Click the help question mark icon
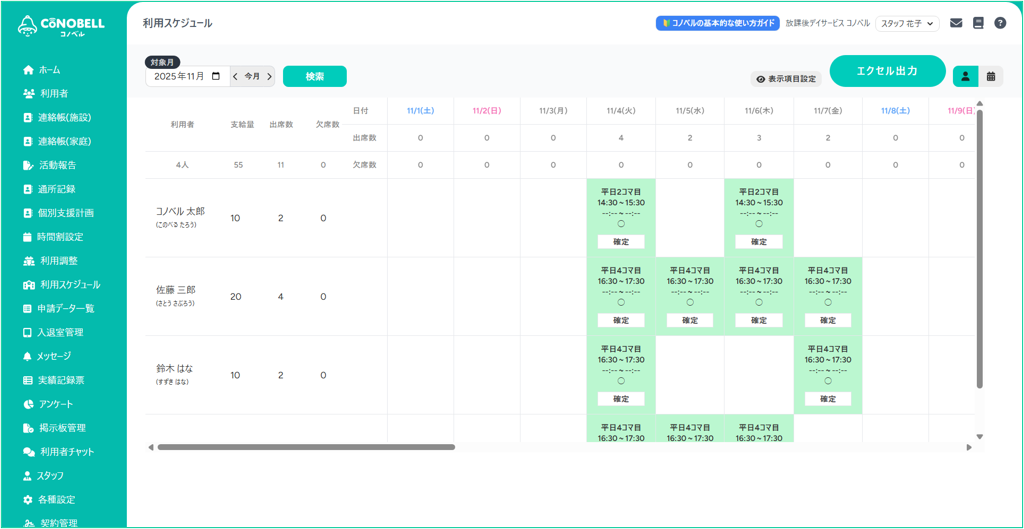The width and height of the screenshot is (1024, 529). click(x=1000, y=23)
